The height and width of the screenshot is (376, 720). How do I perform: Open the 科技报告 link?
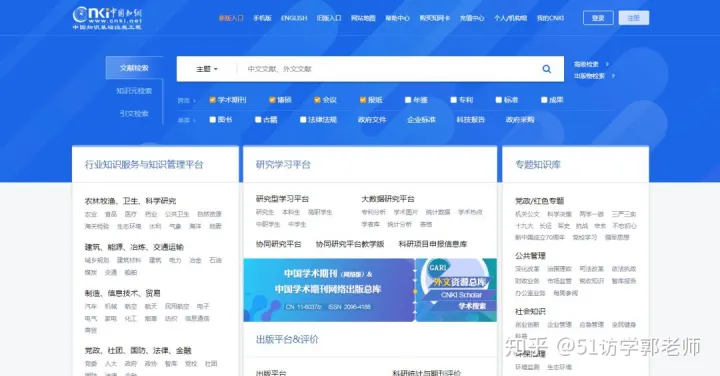[x=471, y=119]
